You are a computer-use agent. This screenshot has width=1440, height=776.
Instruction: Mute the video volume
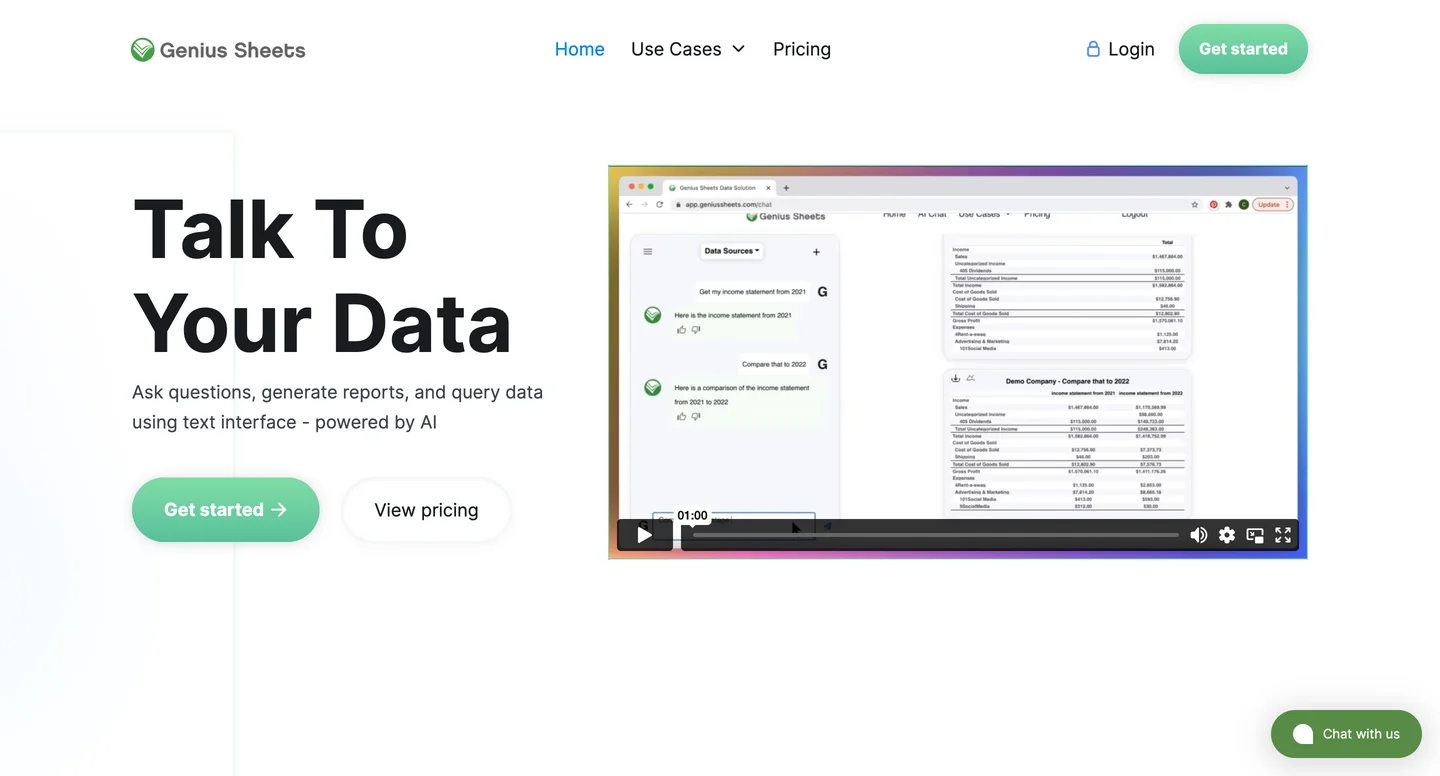[x=1199, y=535]
